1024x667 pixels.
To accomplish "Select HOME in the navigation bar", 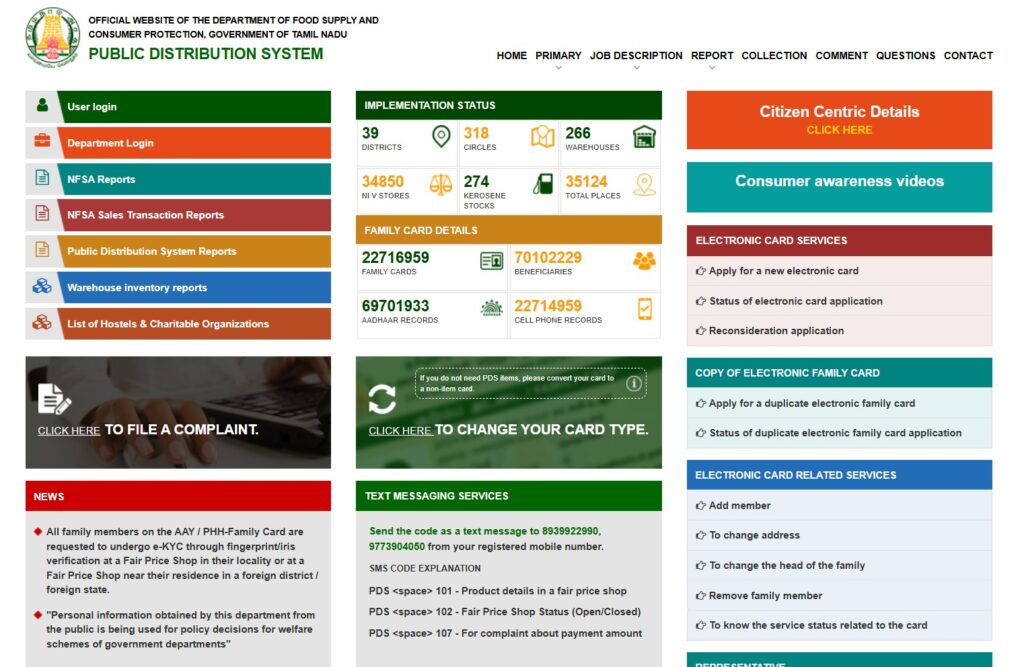I will click(x=511, y=56).
